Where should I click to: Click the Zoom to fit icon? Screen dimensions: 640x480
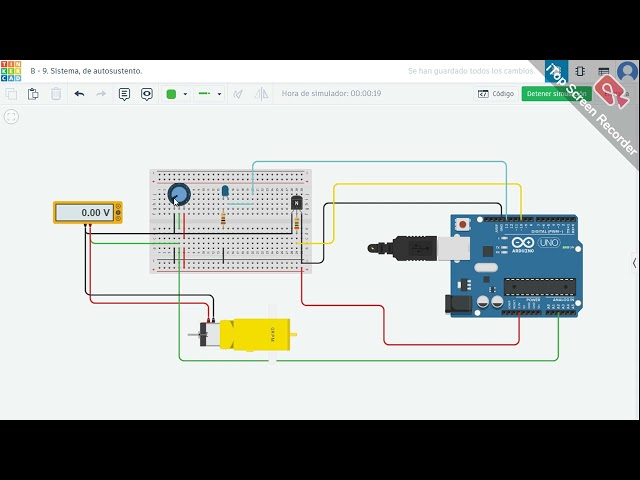pos(11,117)
